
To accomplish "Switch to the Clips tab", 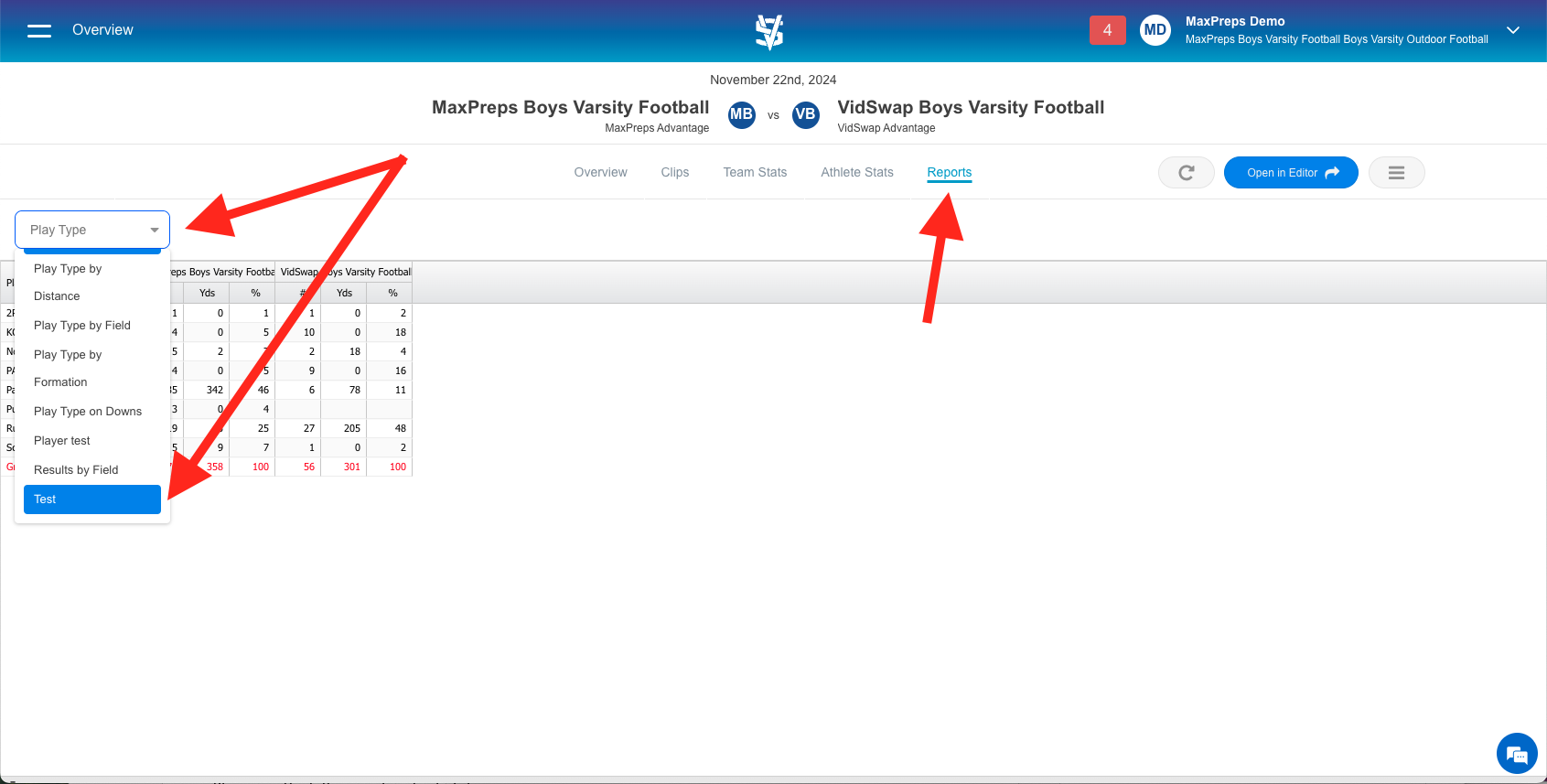I will click(675, 172).
